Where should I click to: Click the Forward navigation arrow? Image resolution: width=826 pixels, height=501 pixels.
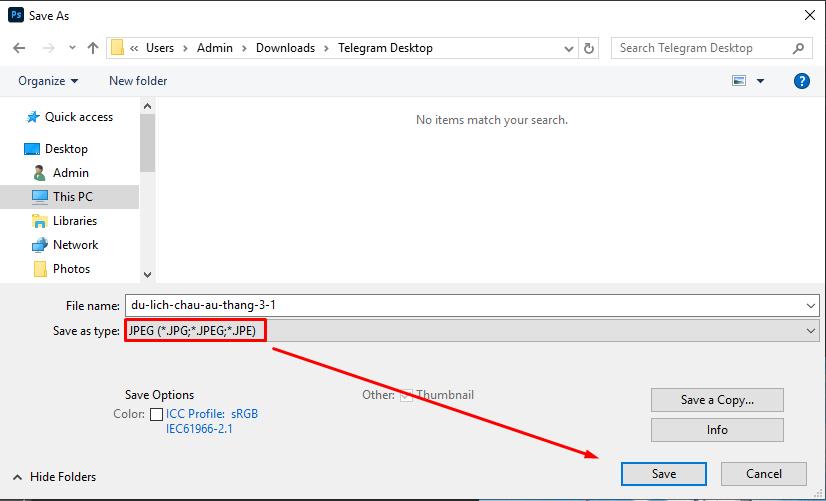48,48
